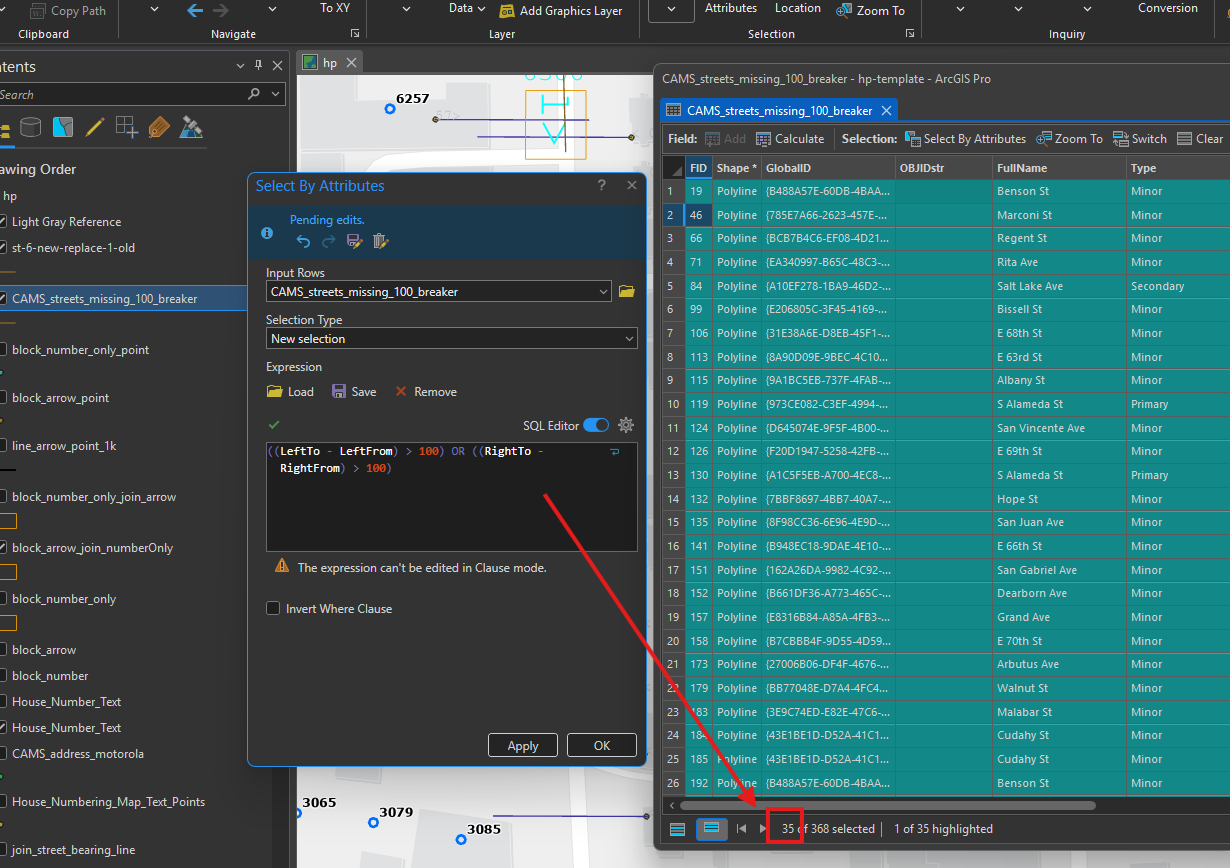Open Select By Attributes help question mark
The width and height of the screenshot is (1230, 868).
point(602,185)
